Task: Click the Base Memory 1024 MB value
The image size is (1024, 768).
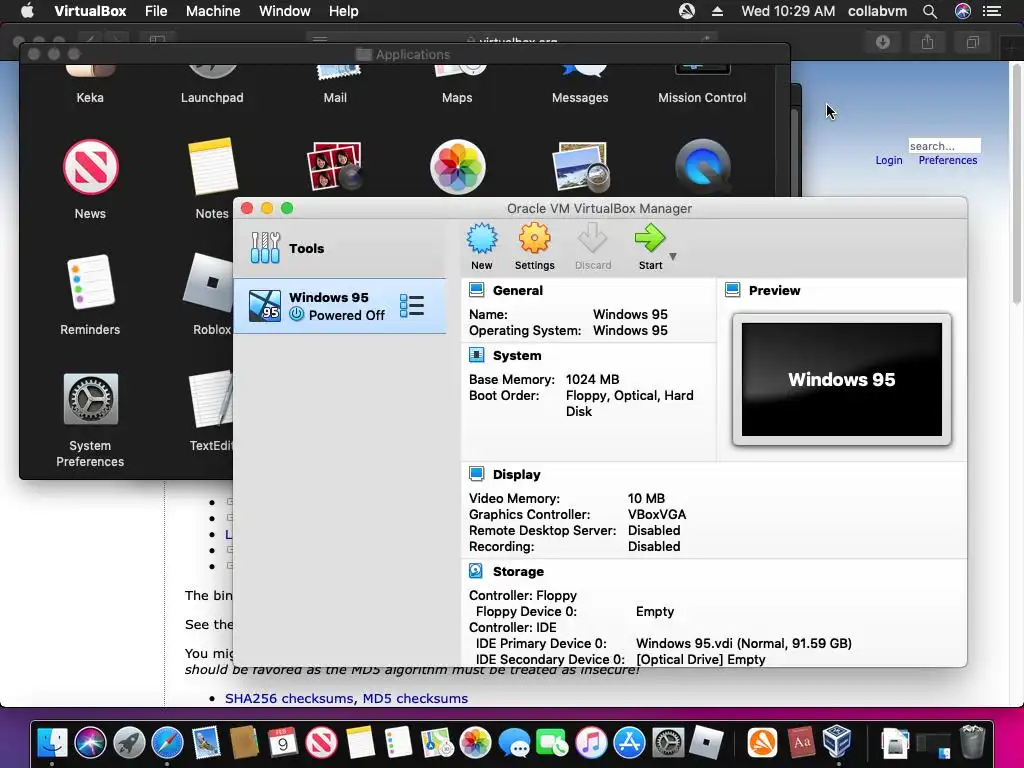Action: pos(592,379)
